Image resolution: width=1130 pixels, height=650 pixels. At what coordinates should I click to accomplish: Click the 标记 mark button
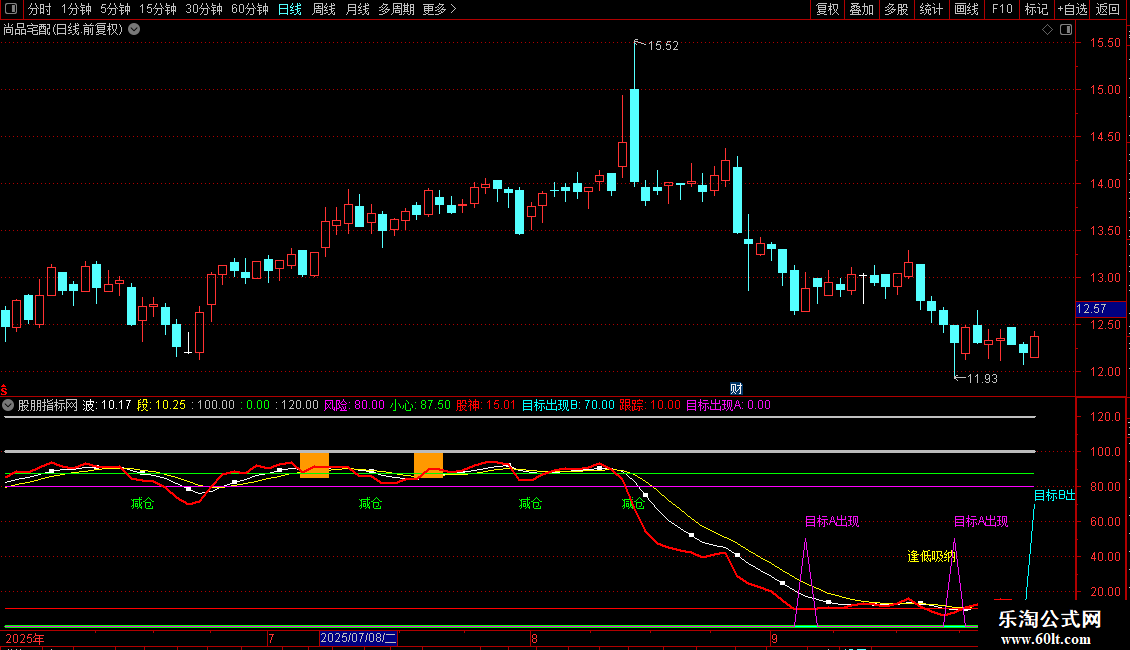tap(1036, 9)
